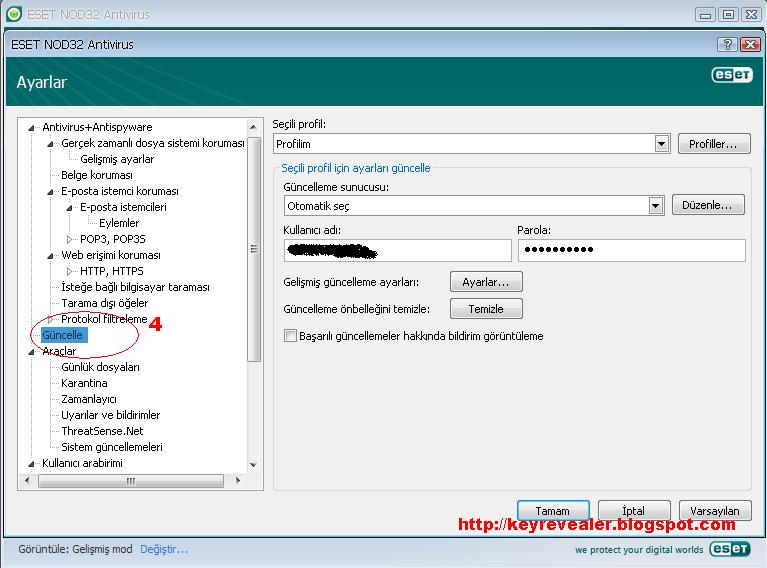Confirm with the Tamam button
Image resolution: width=767 pixels, height=568 pixels.
click(x=553, y=510)
